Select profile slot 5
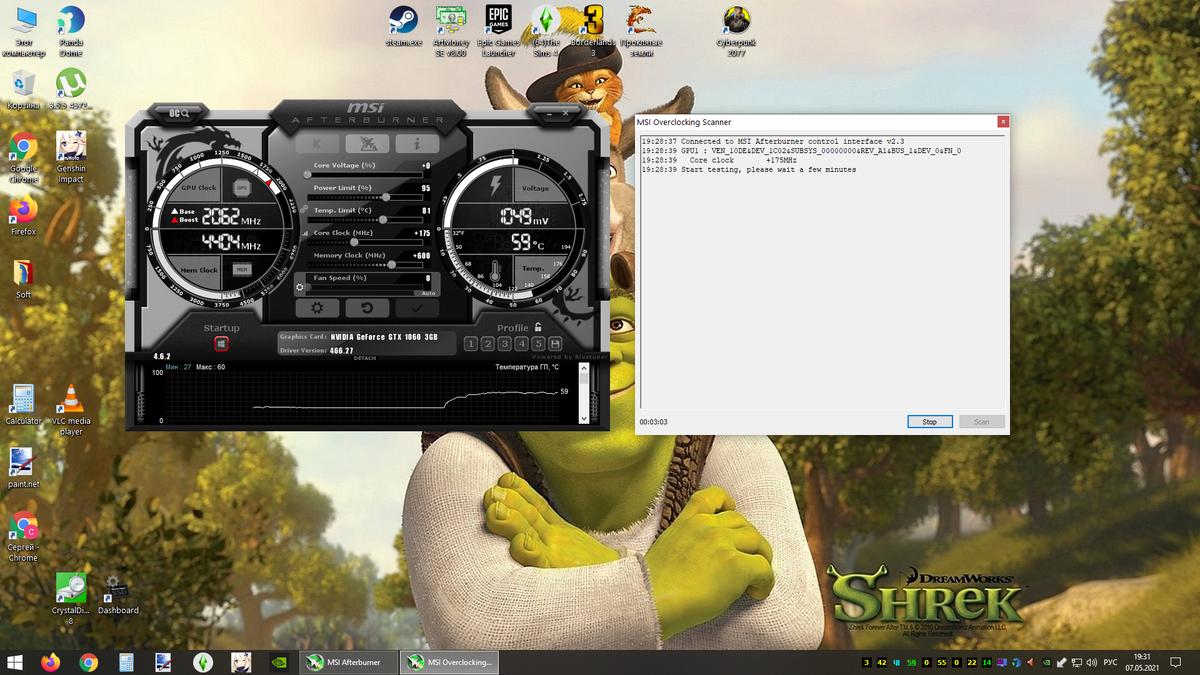The height and width of the screenshot is (675, 1200). click(539, 344)
